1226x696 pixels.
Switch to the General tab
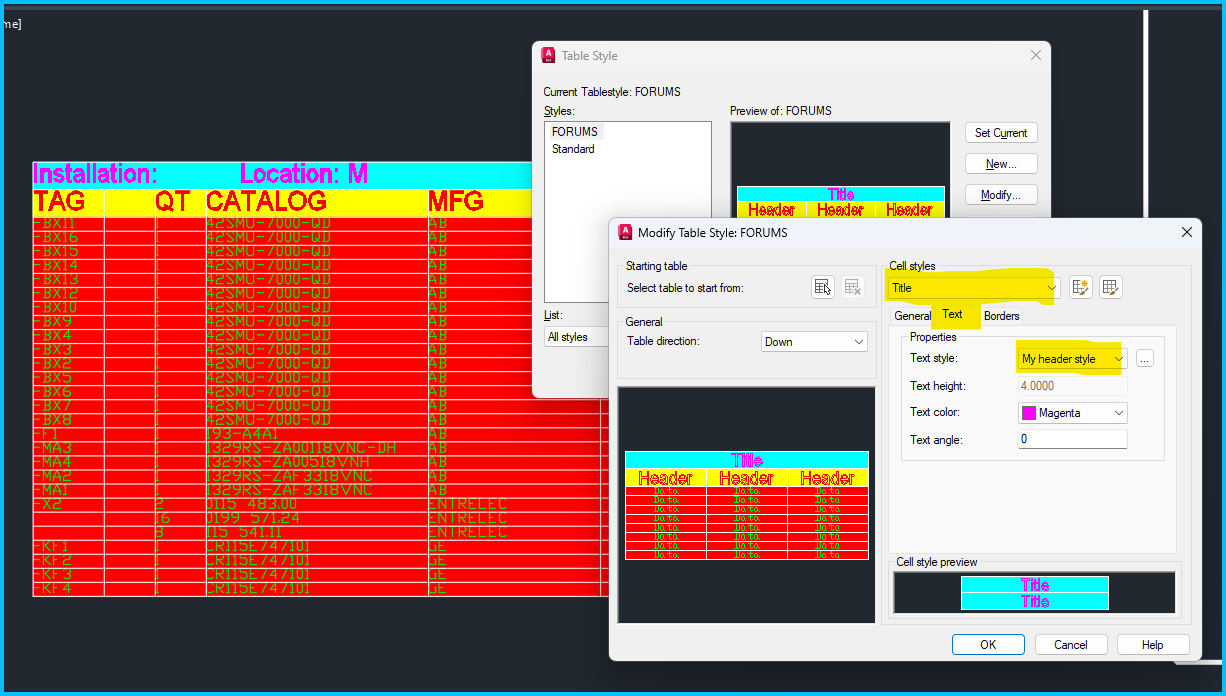(913, 315)
